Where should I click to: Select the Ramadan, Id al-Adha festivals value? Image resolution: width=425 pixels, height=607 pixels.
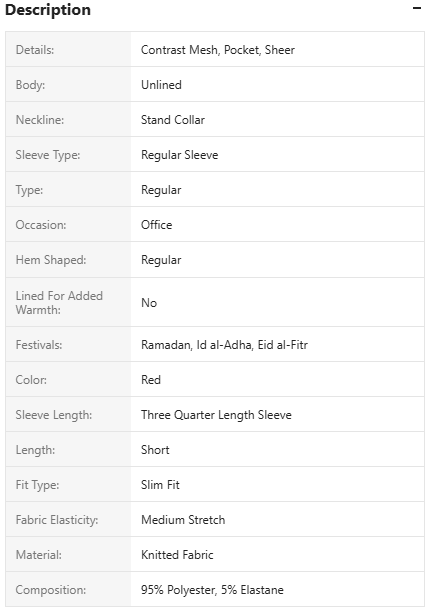point(196,345)
